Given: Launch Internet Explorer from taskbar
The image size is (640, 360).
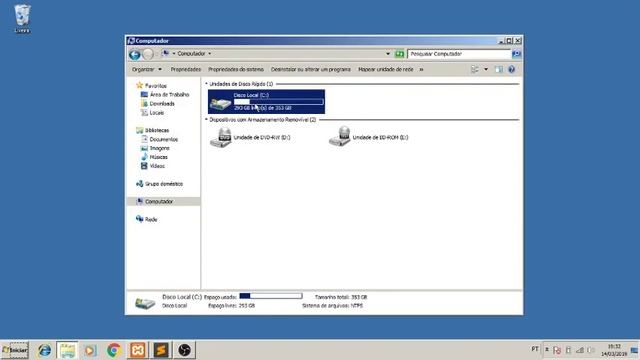Looking at the screenshot, I should (x=44, y=350).
